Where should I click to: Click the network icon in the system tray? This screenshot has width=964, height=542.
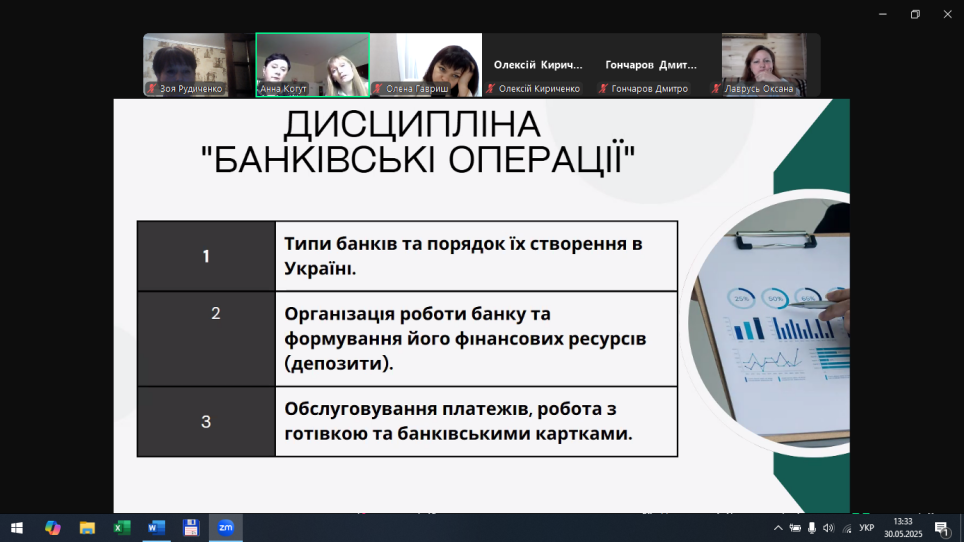point(847,528)
